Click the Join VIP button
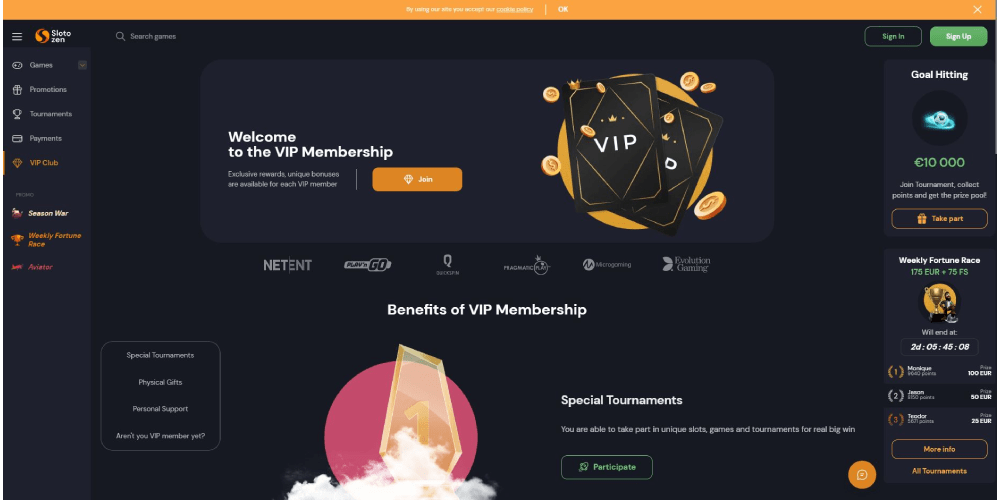This screenshot has width=1000, height=500. coord(417,179)
